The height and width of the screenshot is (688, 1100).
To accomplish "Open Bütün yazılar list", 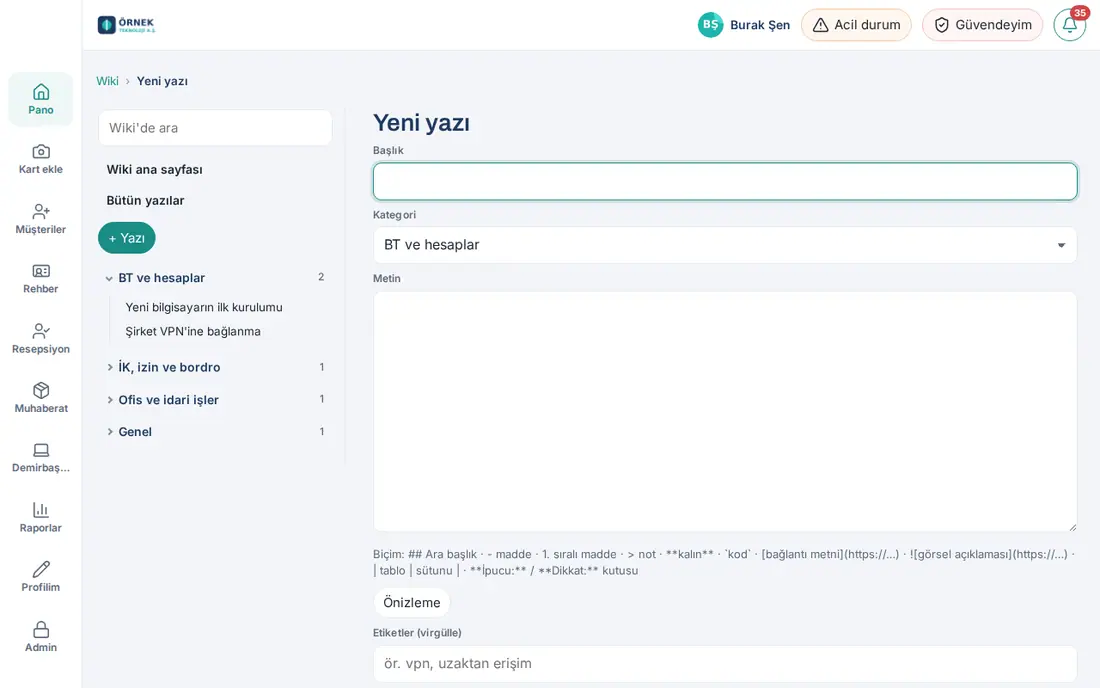I will pos(145,200).
